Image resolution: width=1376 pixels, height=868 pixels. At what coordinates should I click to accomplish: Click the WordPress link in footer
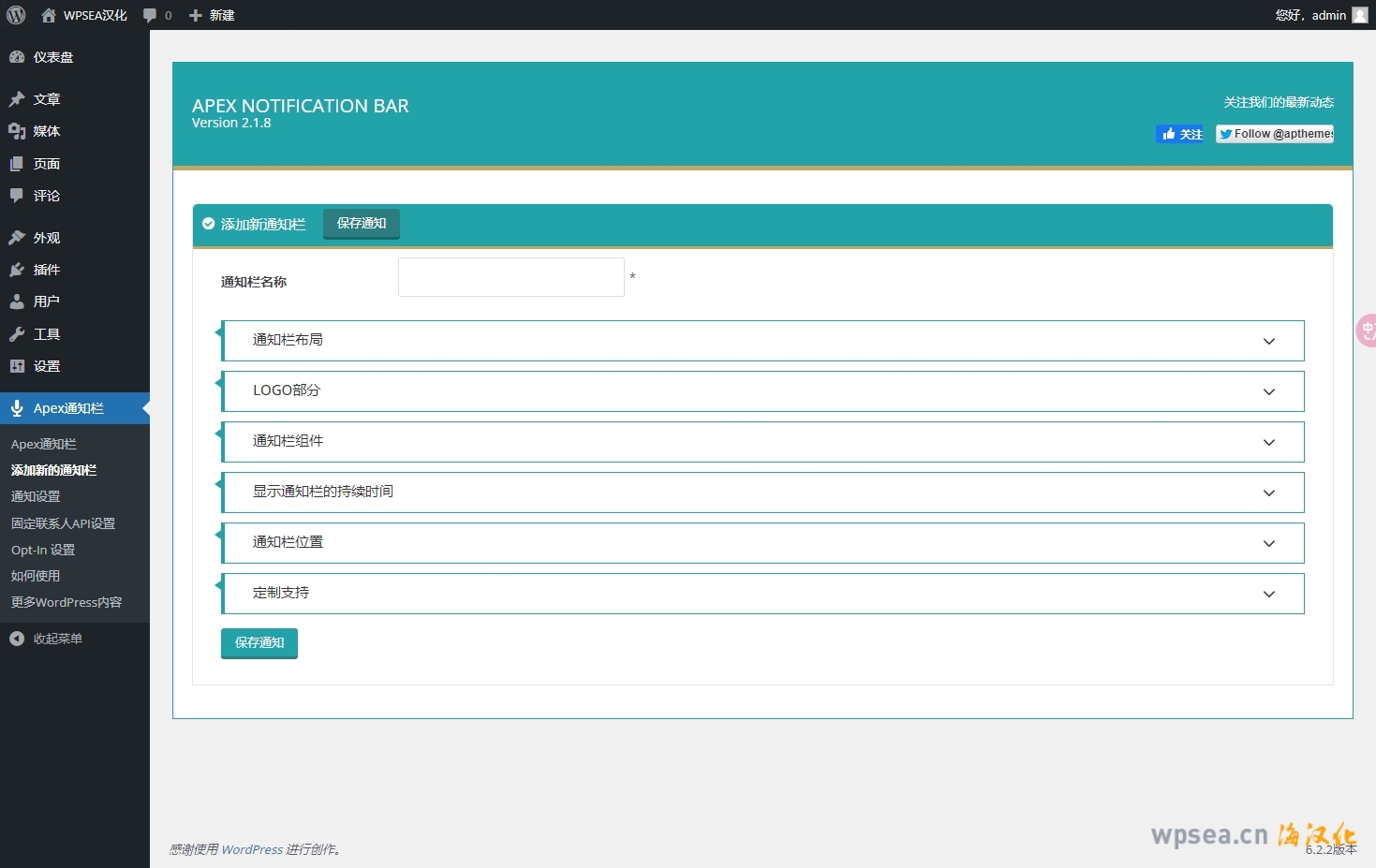click(x=252, y=850)
